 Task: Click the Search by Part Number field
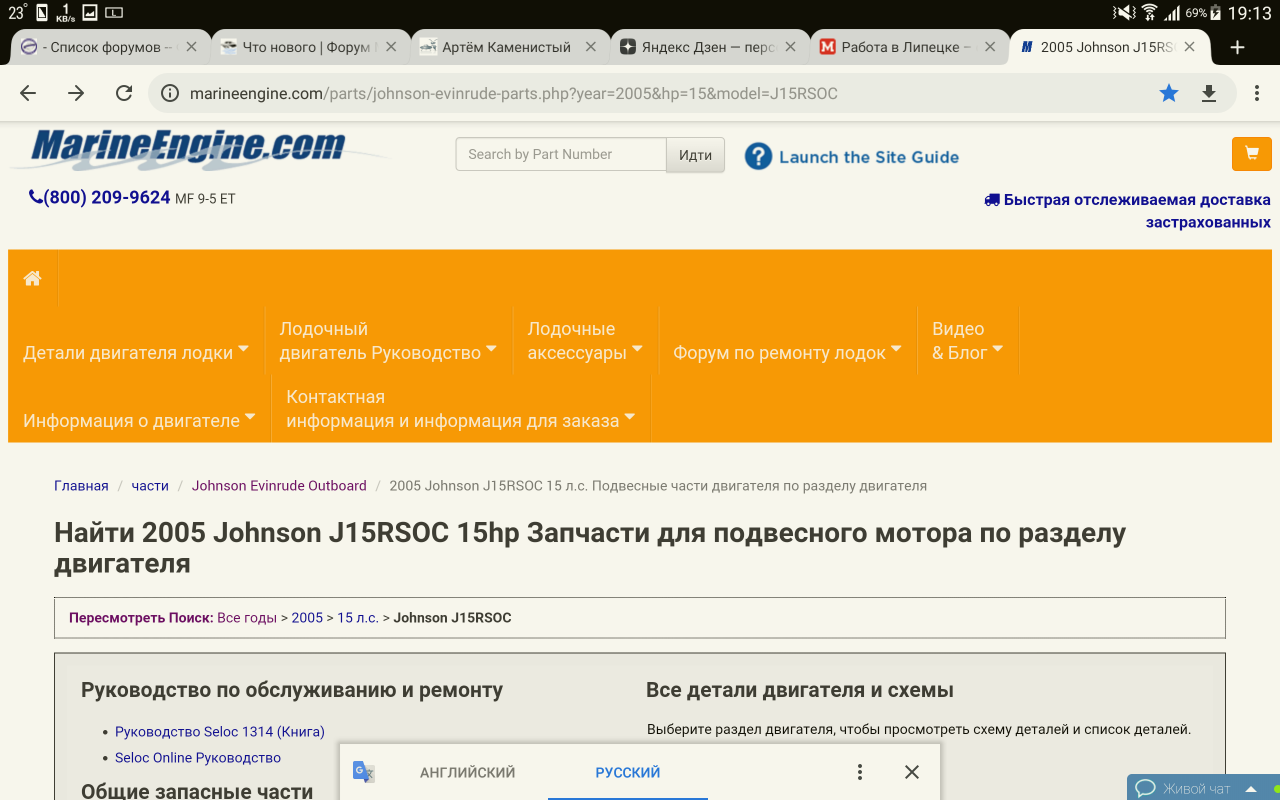click(560, 154)
